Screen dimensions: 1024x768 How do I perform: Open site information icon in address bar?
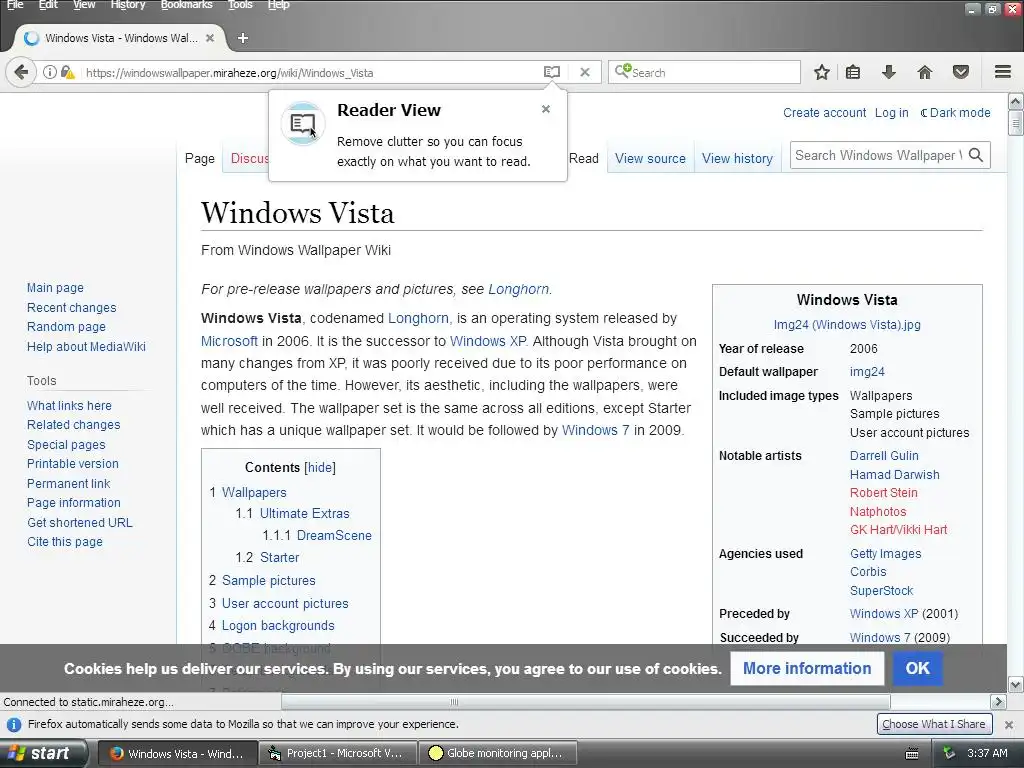pos(50,72)
